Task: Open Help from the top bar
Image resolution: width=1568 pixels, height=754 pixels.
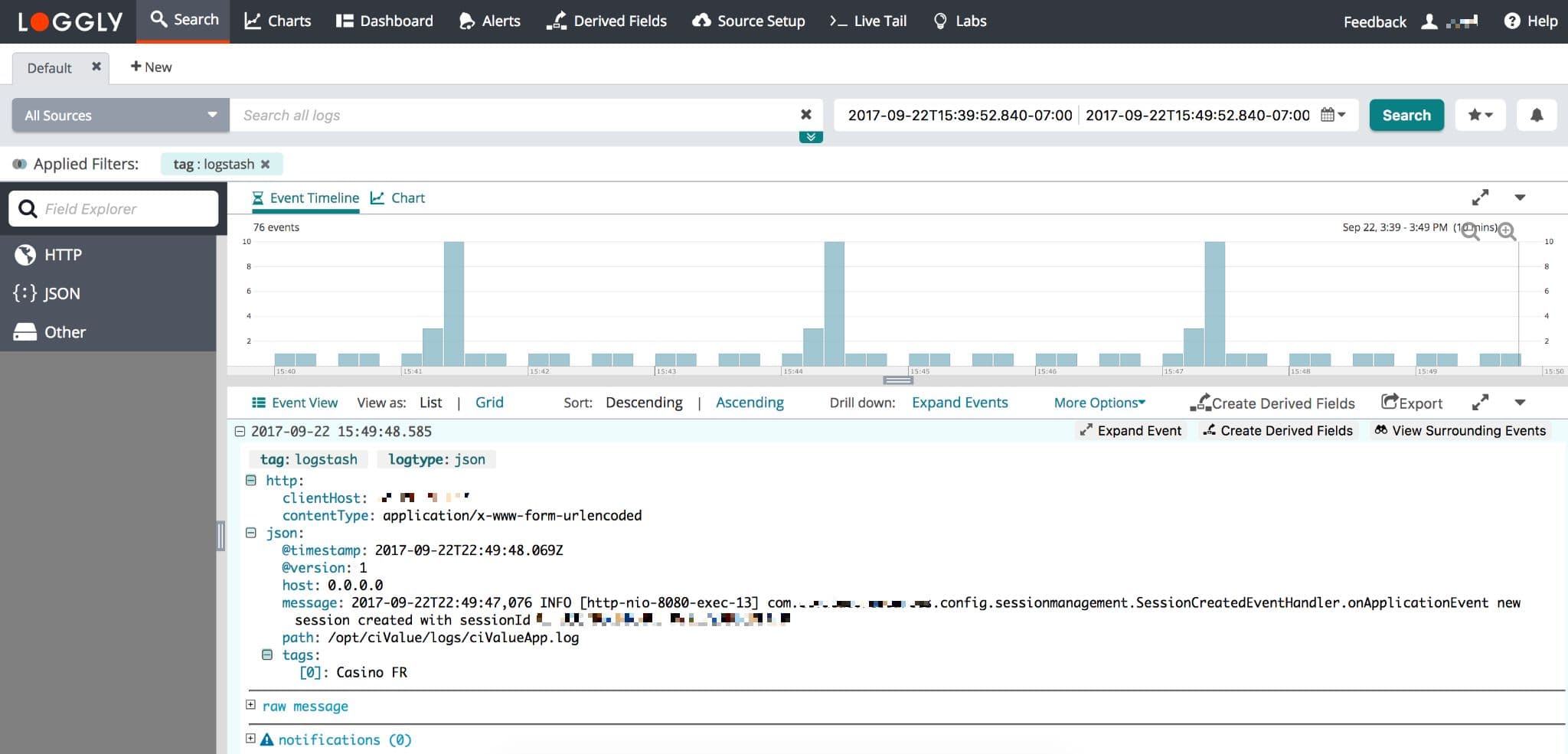Action: [x=1530, y=21]
